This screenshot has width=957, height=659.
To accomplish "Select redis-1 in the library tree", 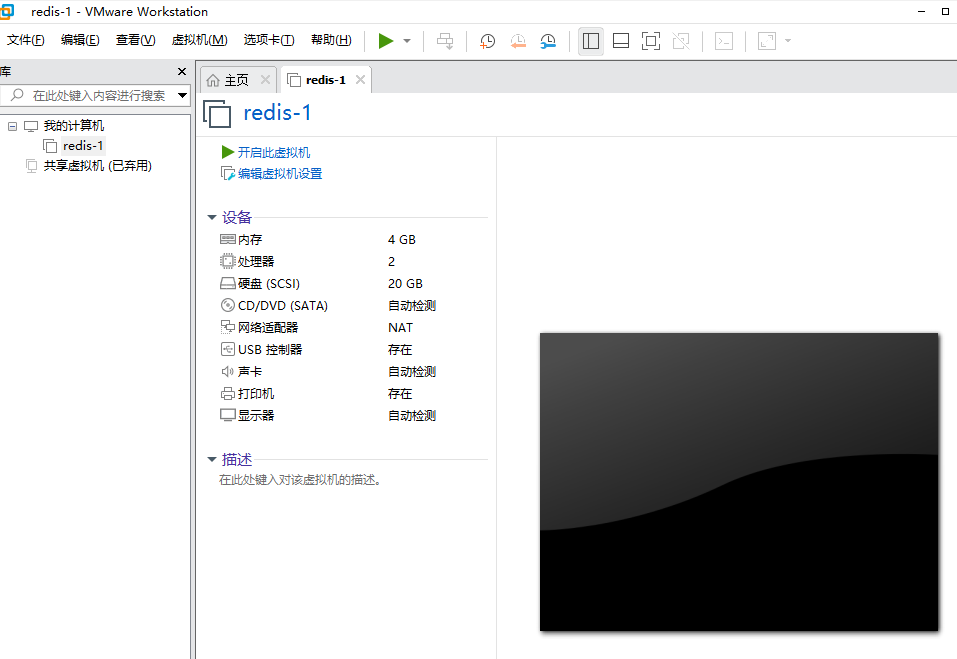I will (x=83, y=146).
